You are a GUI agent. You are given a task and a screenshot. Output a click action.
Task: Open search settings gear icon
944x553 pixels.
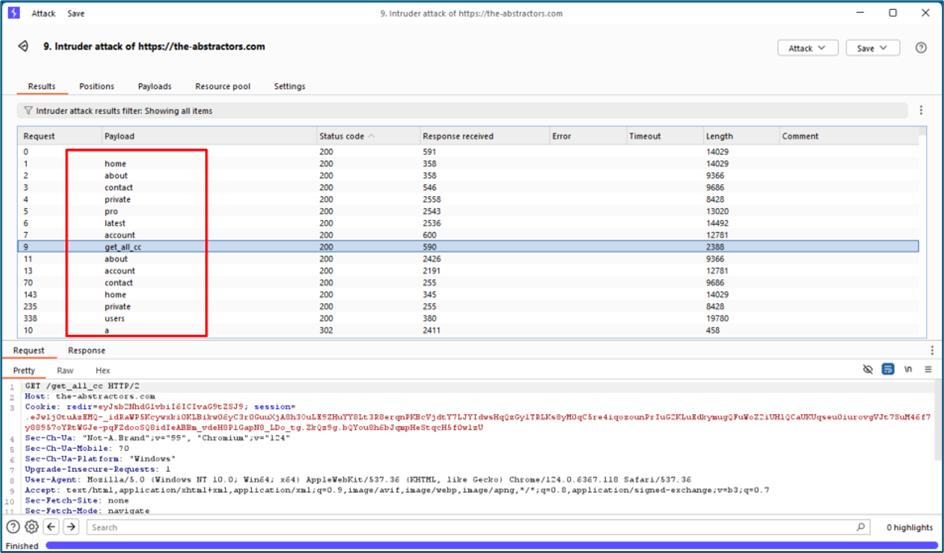(x=32, y=527)
